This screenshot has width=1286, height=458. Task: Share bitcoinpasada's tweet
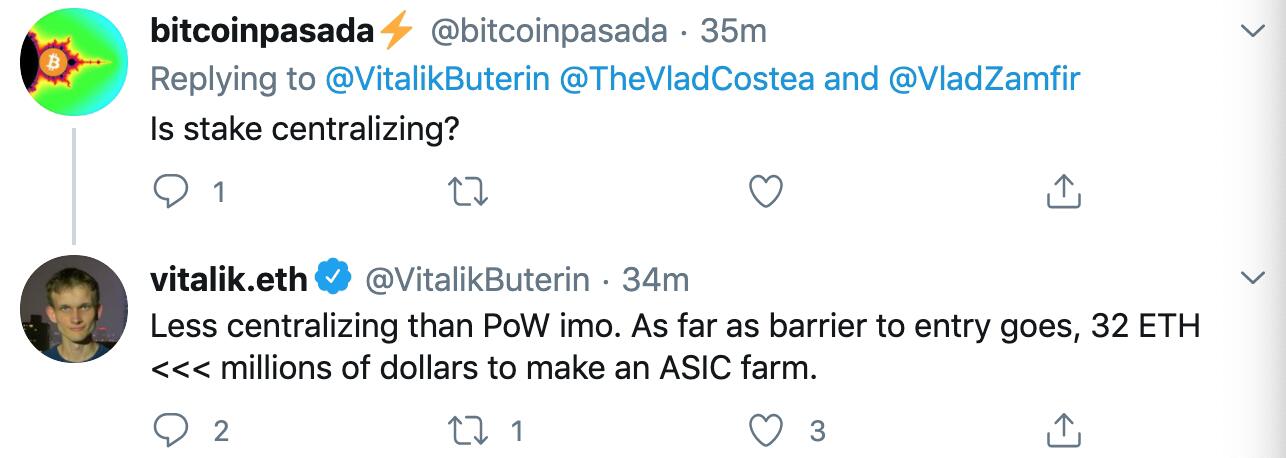1062,191
